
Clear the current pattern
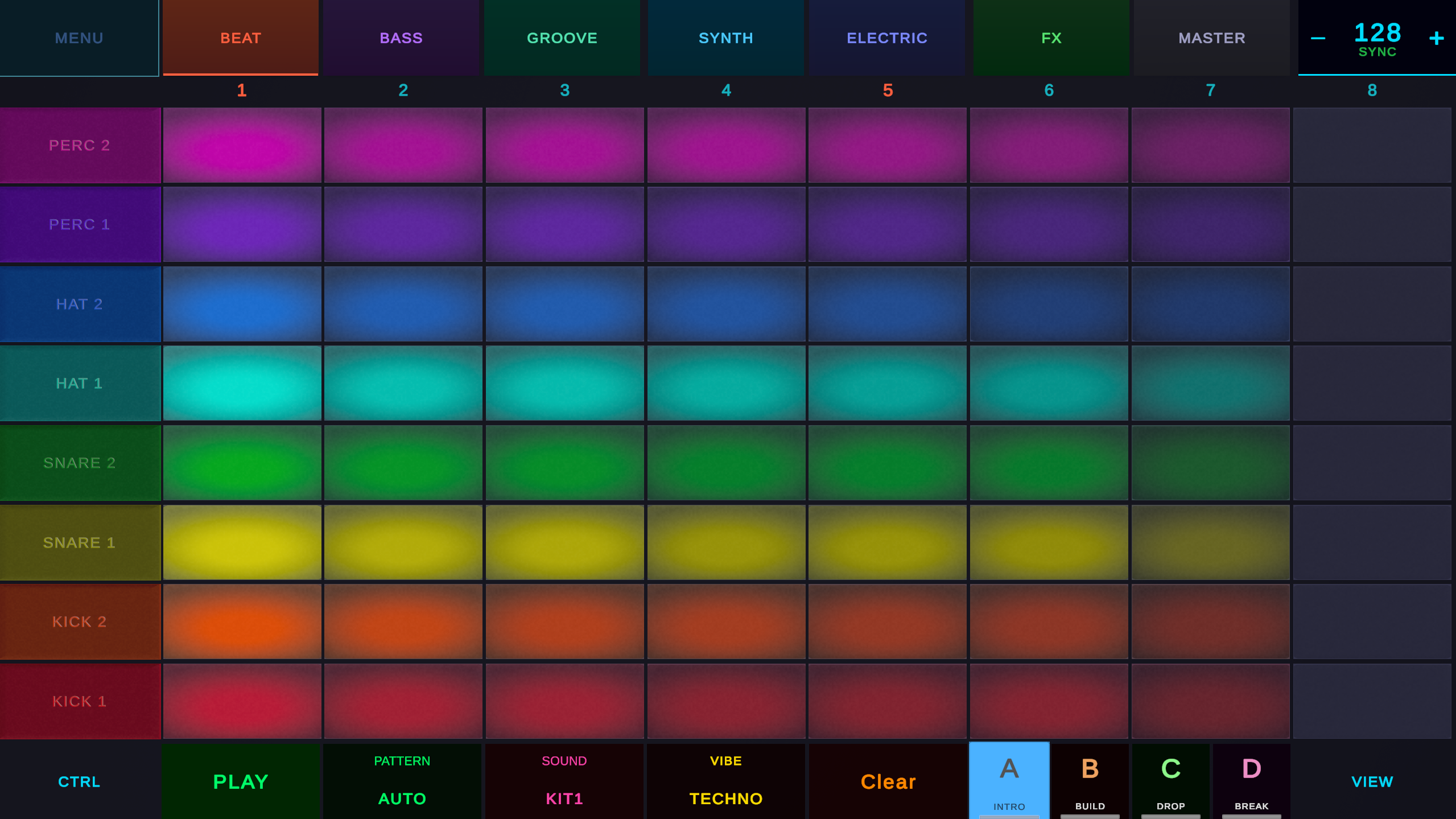click(888, 781)
